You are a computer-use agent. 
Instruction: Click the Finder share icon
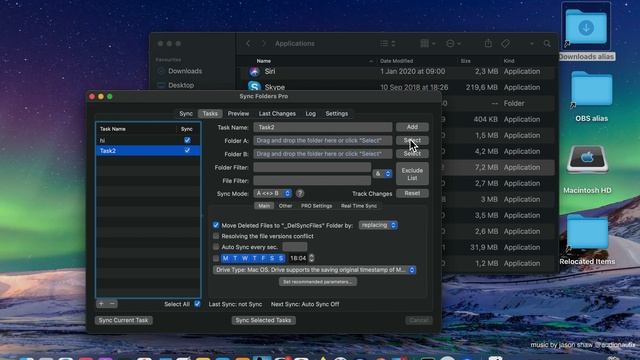pyautogui.click(x=488, y=43)
